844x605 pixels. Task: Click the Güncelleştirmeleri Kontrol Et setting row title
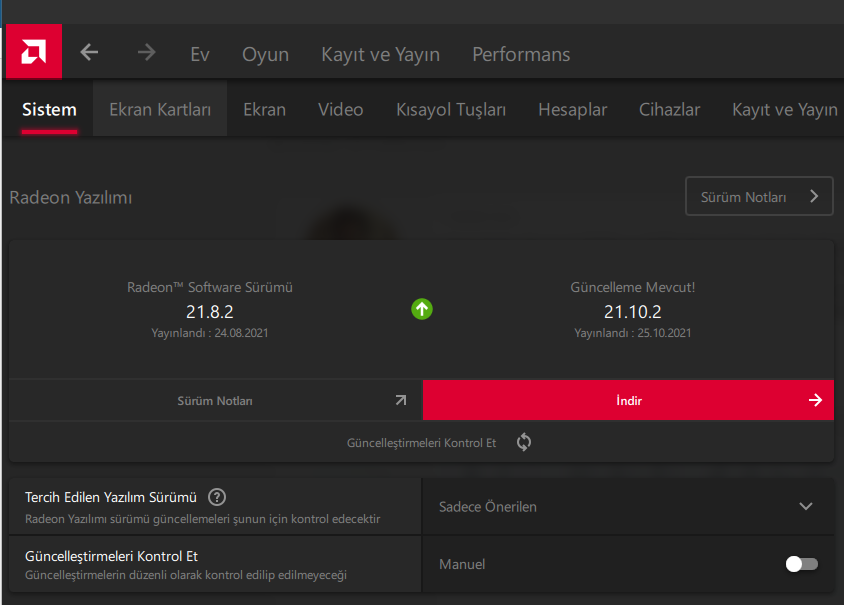tap(111, 556)
